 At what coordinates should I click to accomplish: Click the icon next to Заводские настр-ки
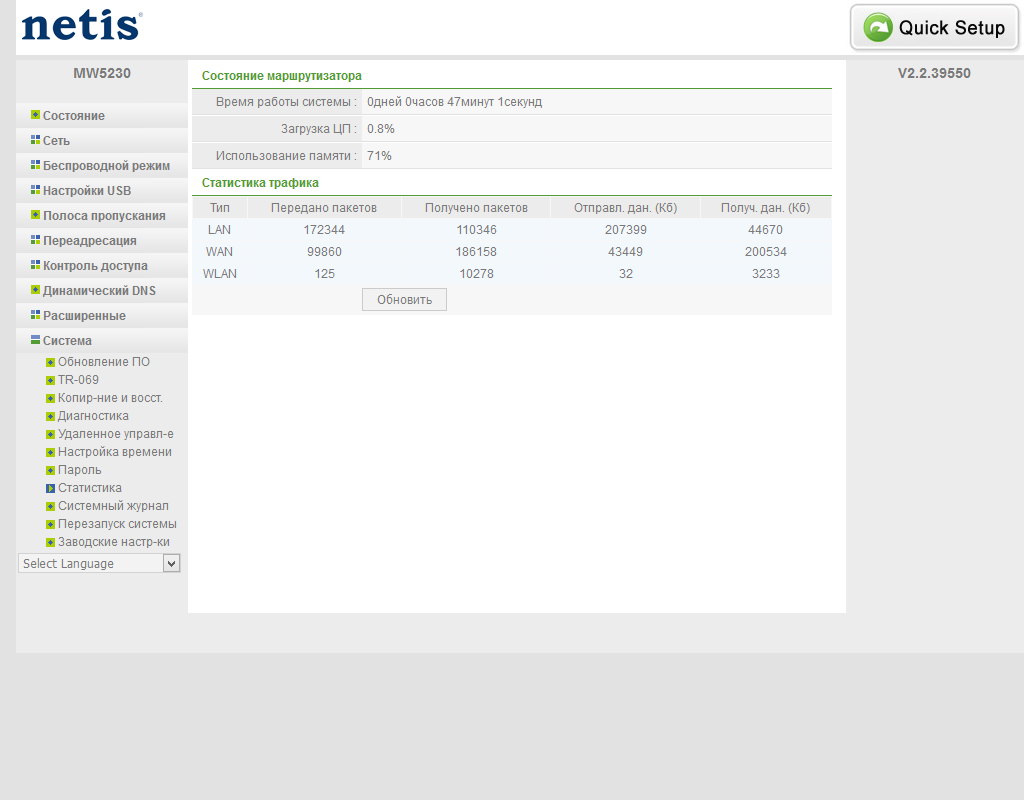[50, 543]
